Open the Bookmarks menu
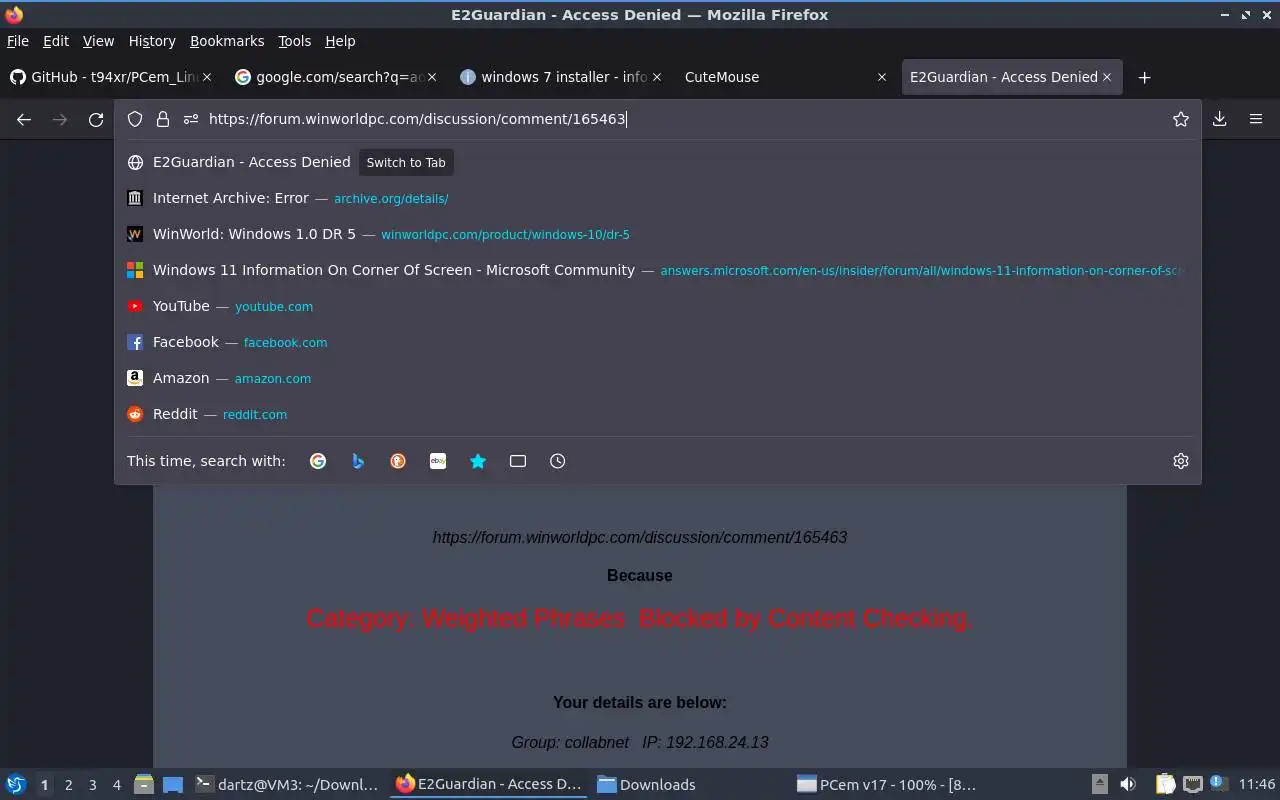Screen dimensions: 1280x800 click(227, 41)
